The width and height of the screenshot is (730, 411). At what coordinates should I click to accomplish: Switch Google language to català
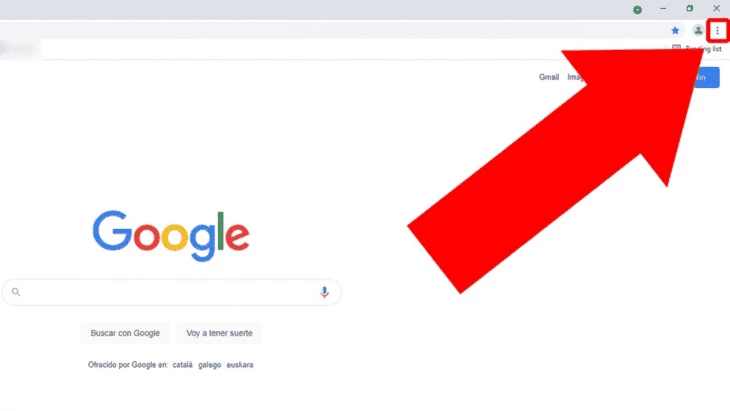pos(182,365)
